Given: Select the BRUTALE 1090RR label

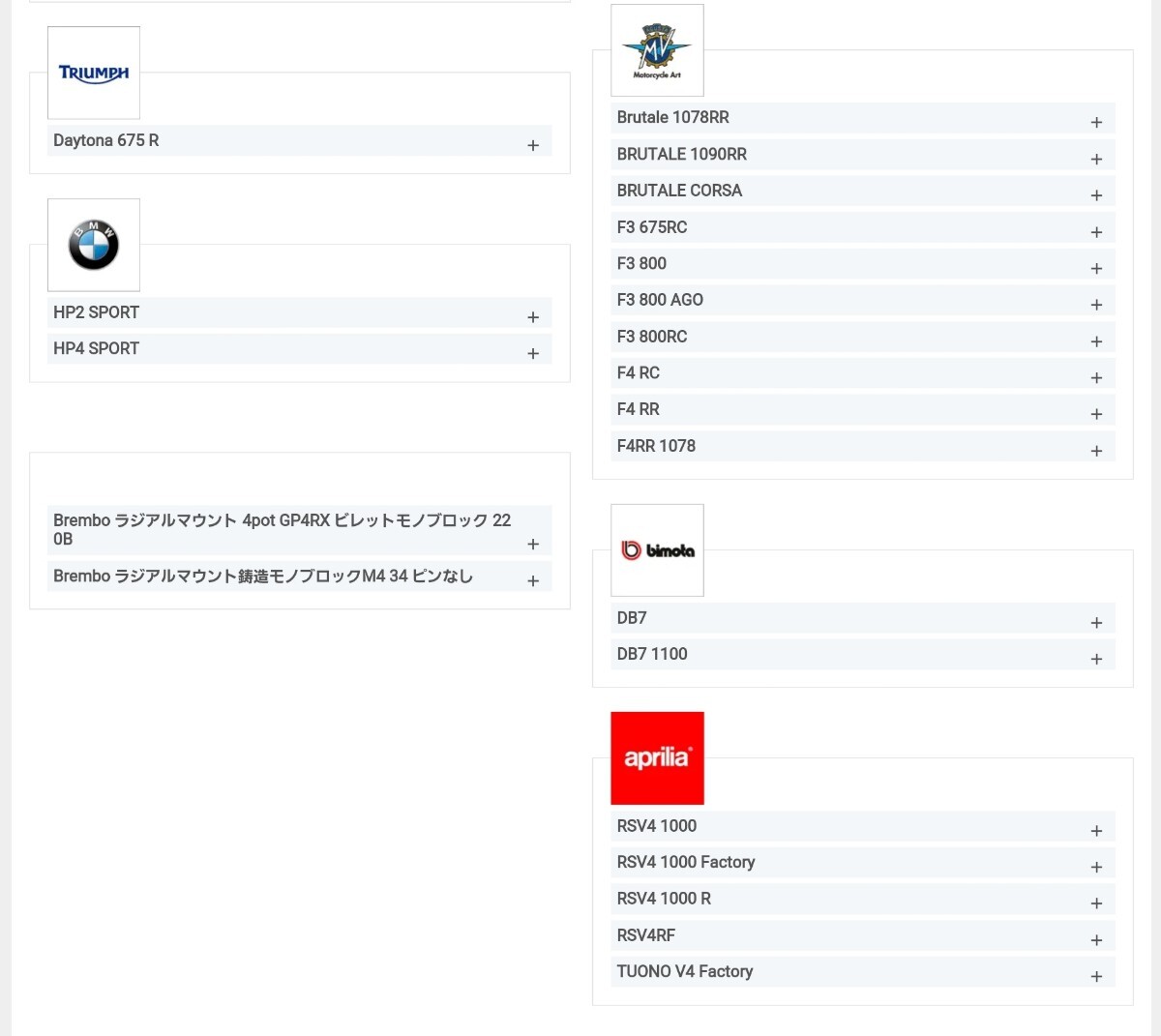Looking at the screenshot, I should coord(682,154).
